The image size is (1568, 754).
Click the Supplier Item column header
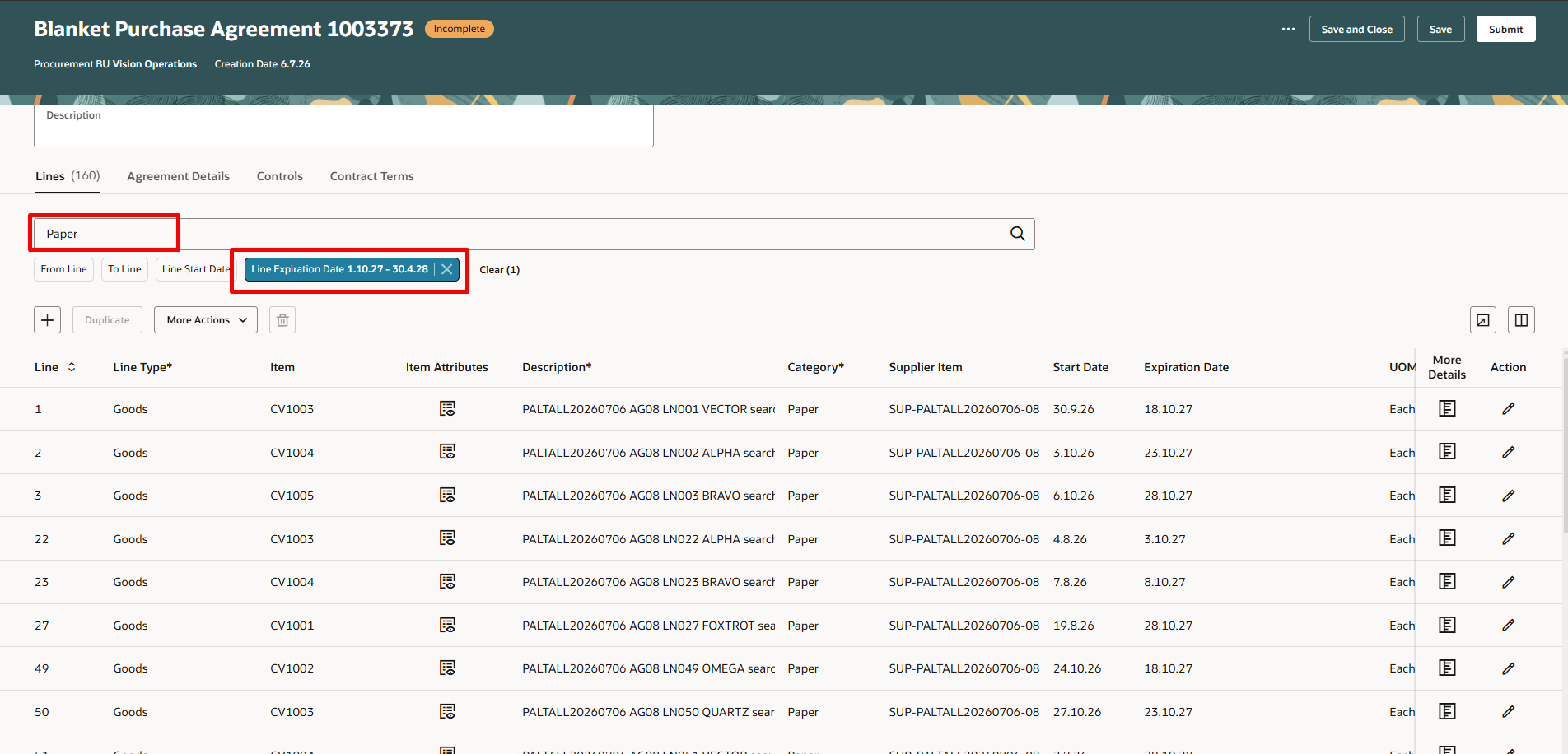pos(926,367)
